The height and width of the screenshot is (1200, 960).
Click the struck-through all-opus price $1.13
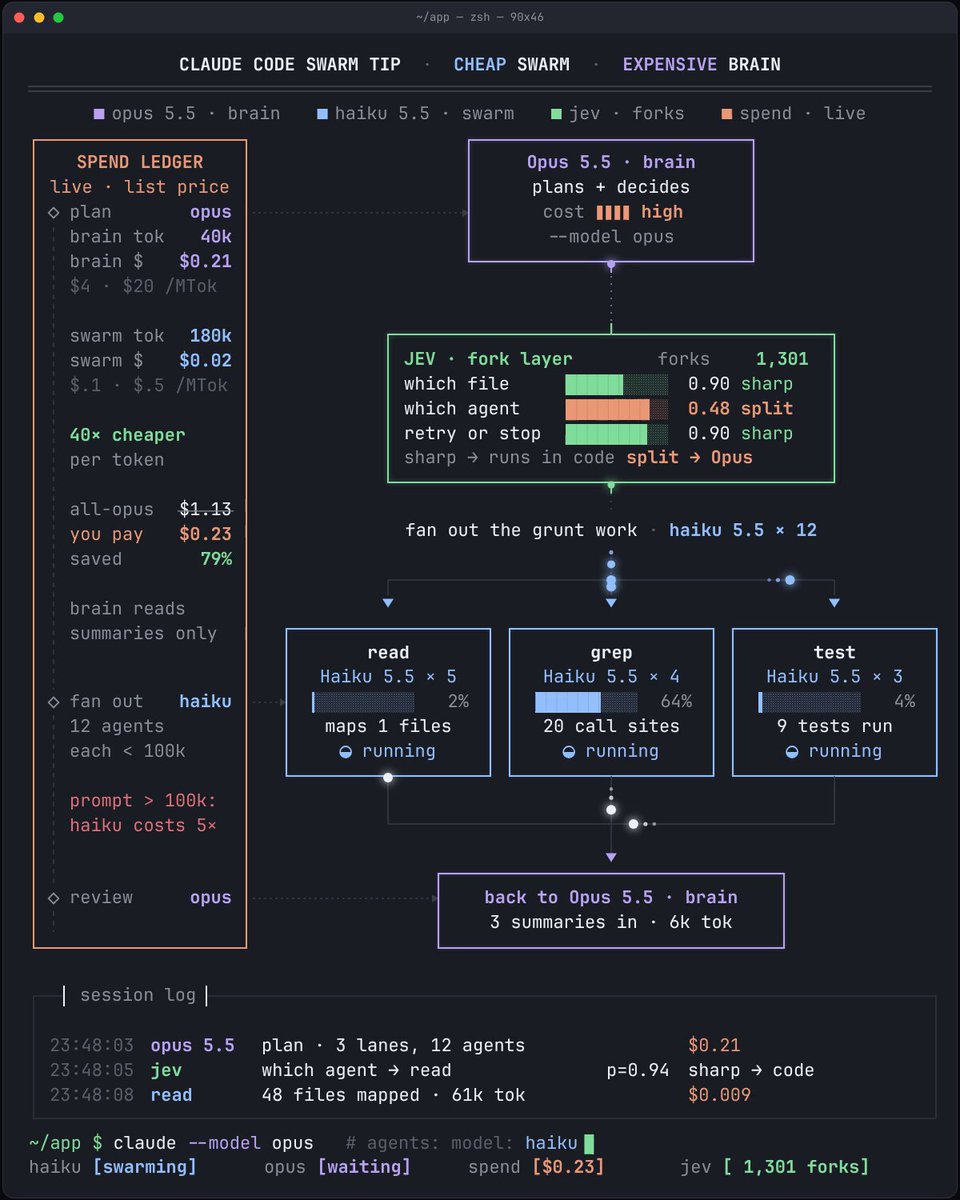[x=205, y=510]
